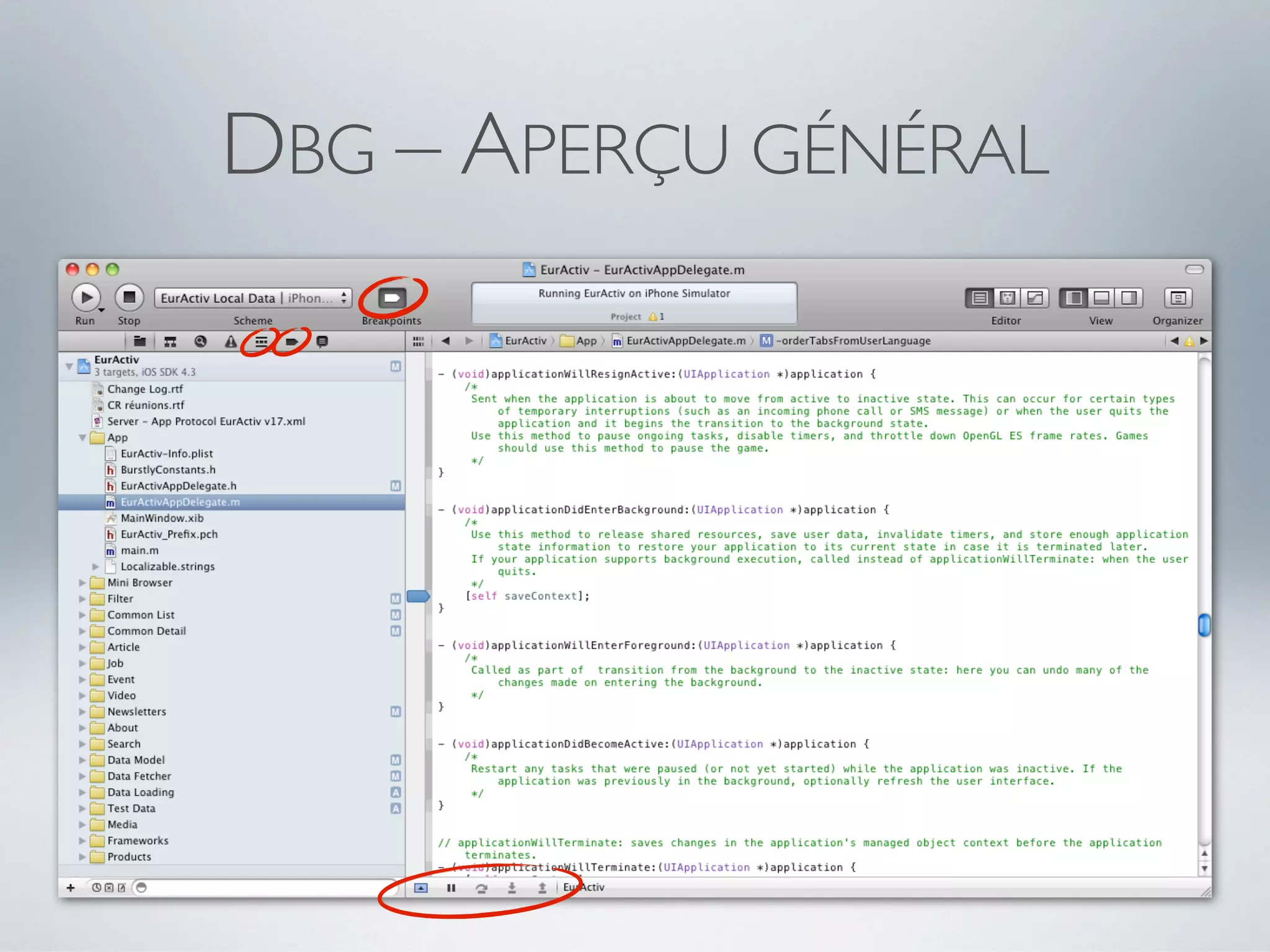
Task: Show only unsaved files filter
Action: click(x=122, y=888)
